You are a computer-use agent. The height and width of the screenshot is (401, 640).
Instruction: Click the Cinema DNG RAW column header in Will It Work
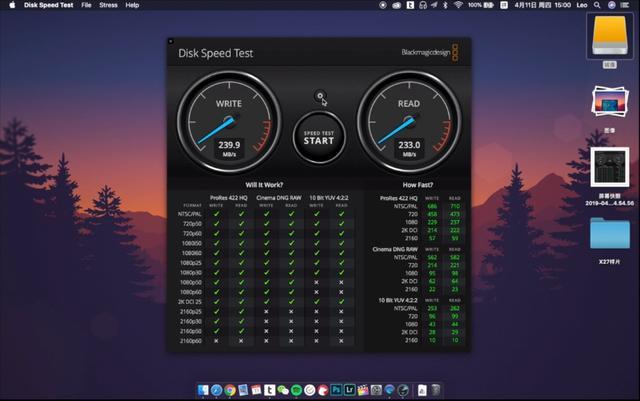279,198
